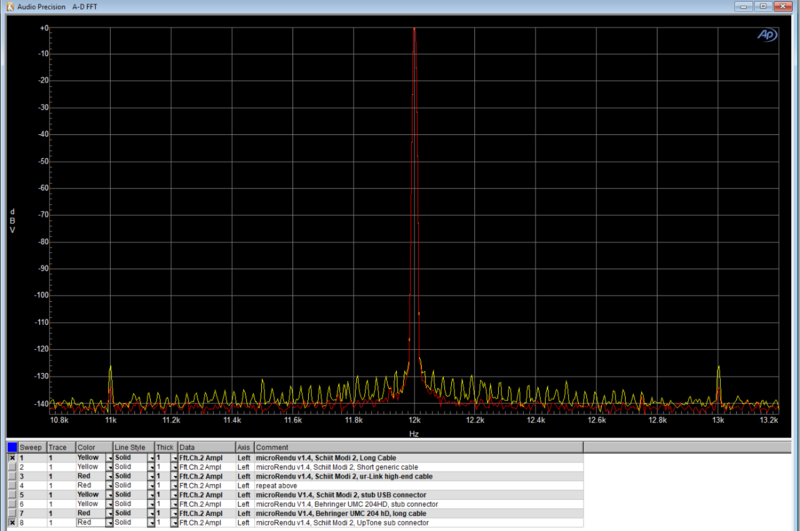Screen dimensions: 800x531
Task: Expand Line Style dropdown for sweep 1
Action: pos(150,458)
